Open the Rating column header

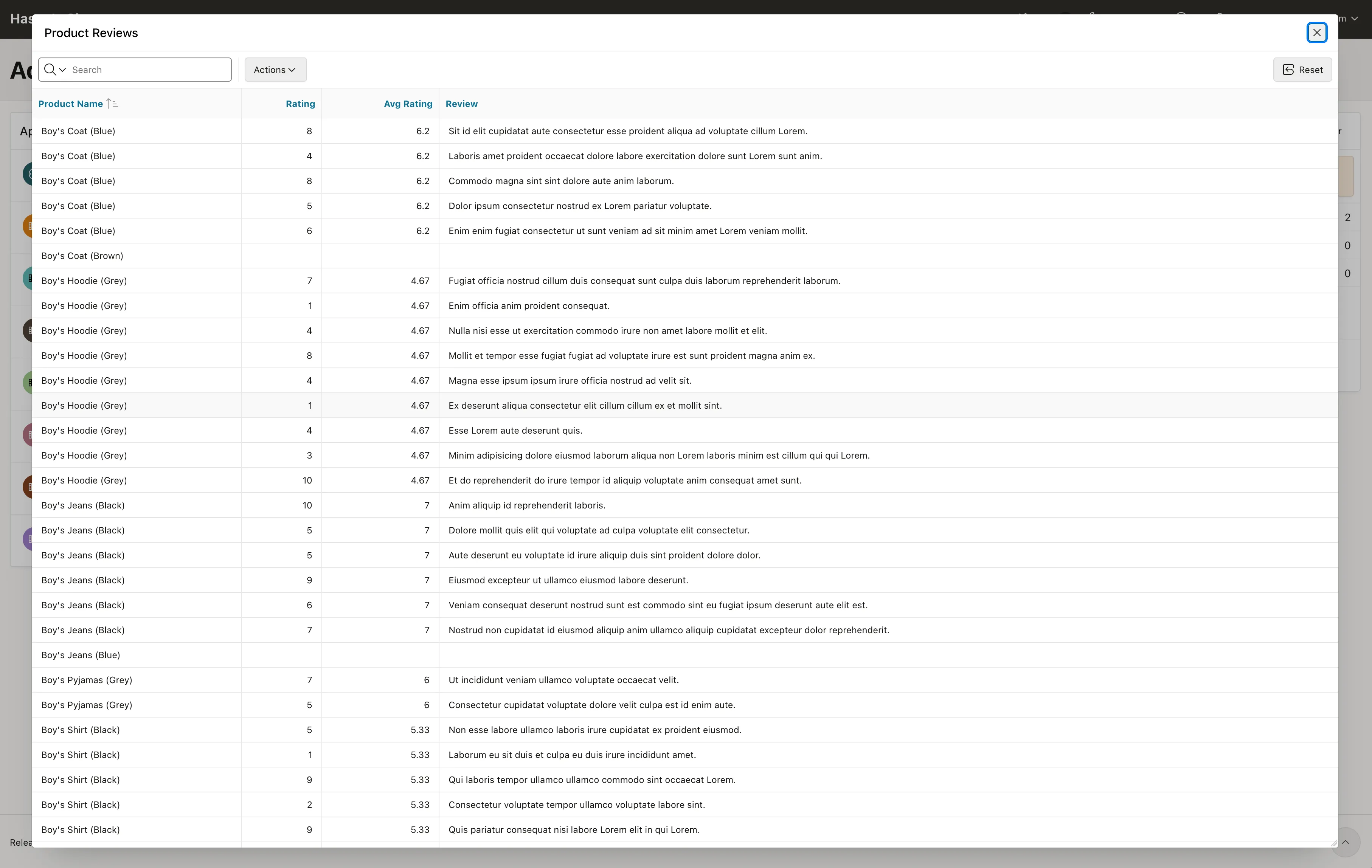[300, 104]
